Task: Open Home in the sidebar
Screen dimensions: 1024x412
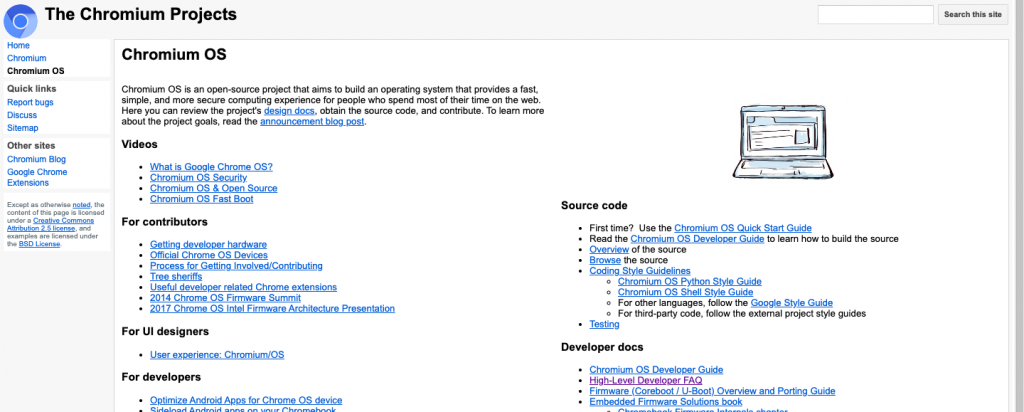Action: pos(18,46)
